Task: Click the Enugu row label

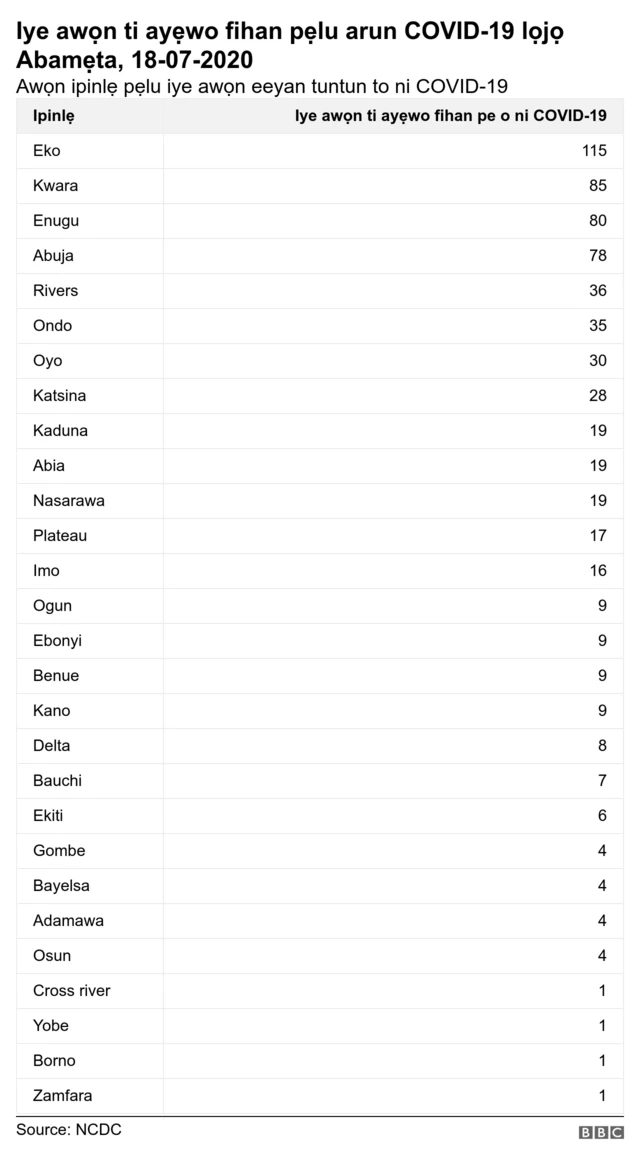Action: tap(56, 221)
